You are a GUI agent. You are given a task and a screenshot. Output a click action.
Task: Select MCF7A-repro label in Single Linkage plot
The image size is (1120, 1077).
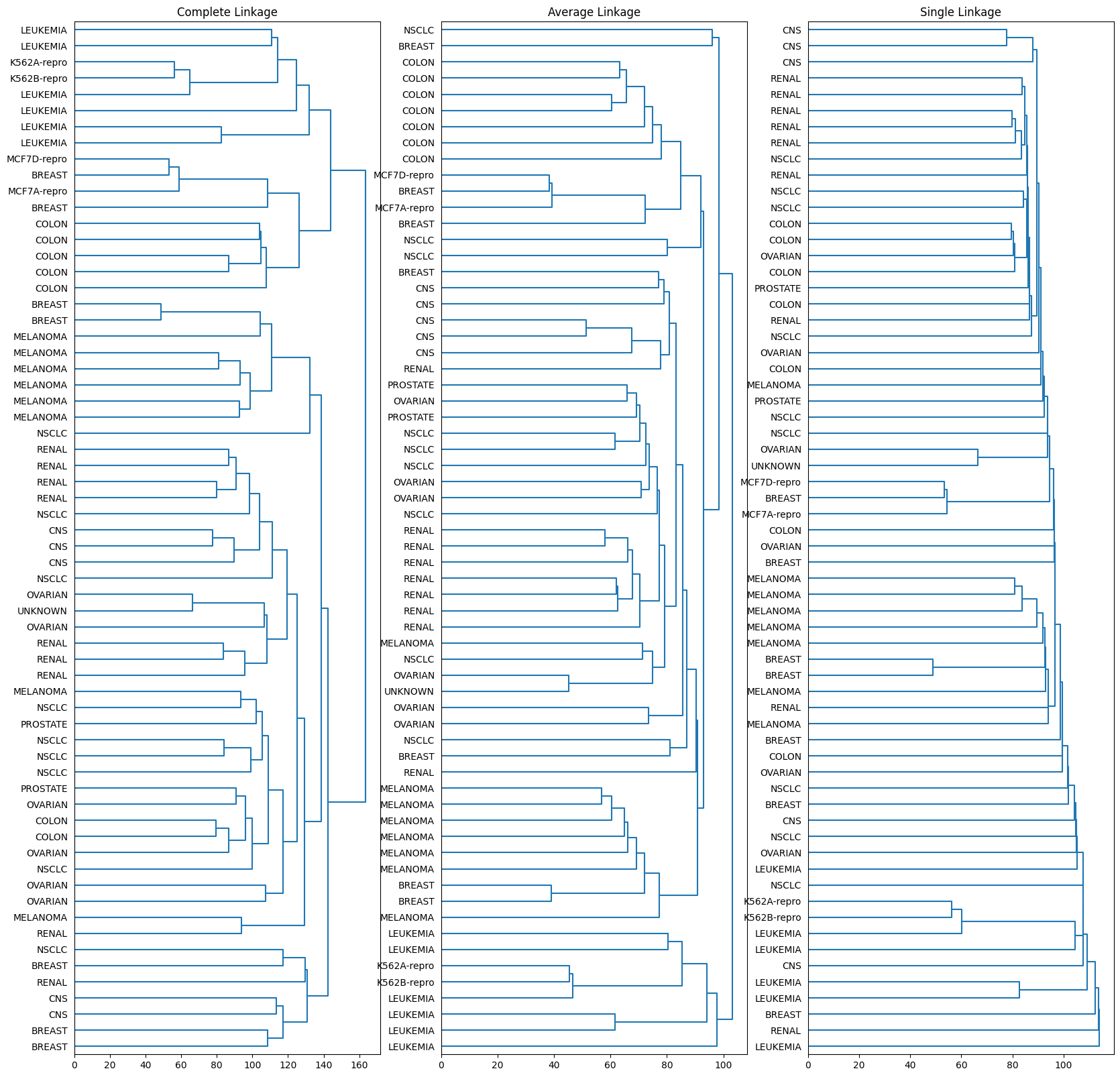[x=771, y=514]
